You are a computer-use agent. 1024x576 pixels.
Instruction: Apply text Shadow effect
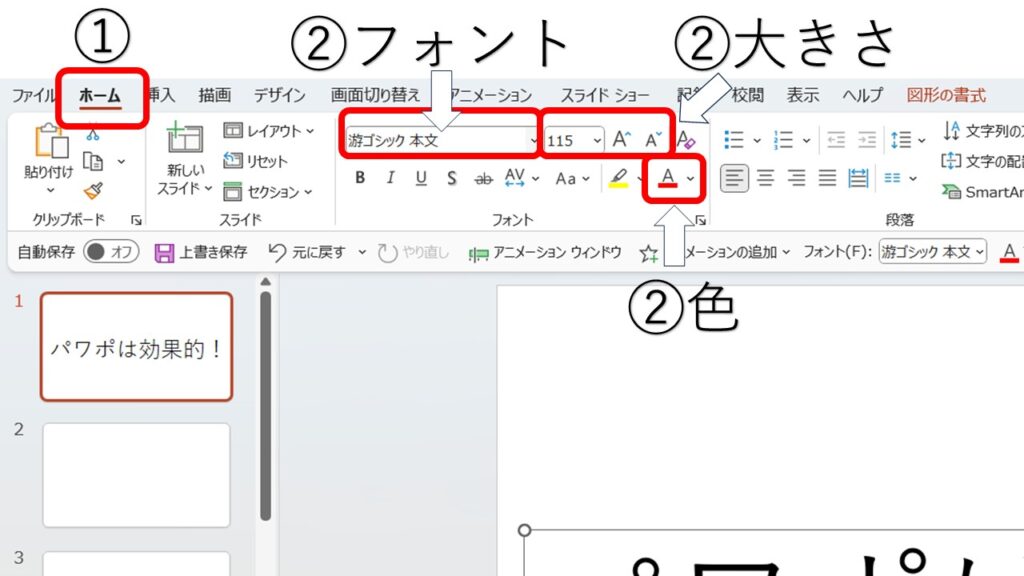(x=451, y=178)
